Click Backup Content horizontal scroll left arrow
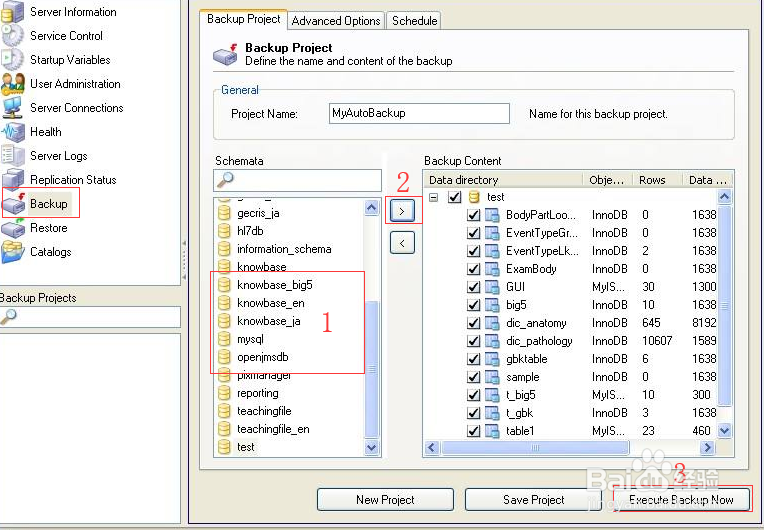Screen dimensions: 764x530 432,447
